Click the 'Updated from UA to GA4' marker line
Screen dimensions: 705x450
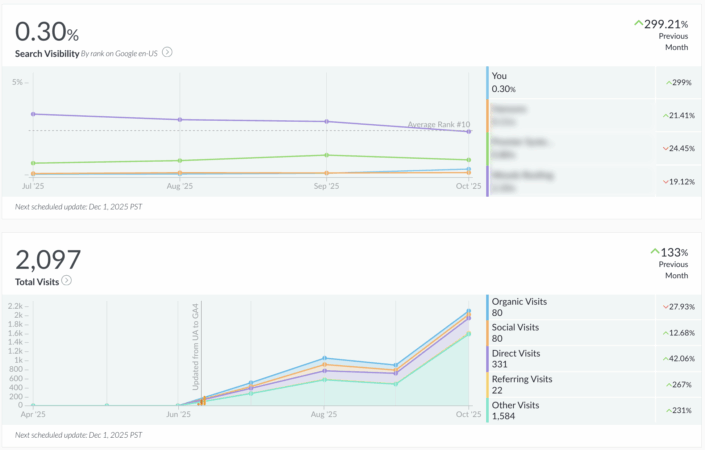pyautogui.click(x=194, y=350)
